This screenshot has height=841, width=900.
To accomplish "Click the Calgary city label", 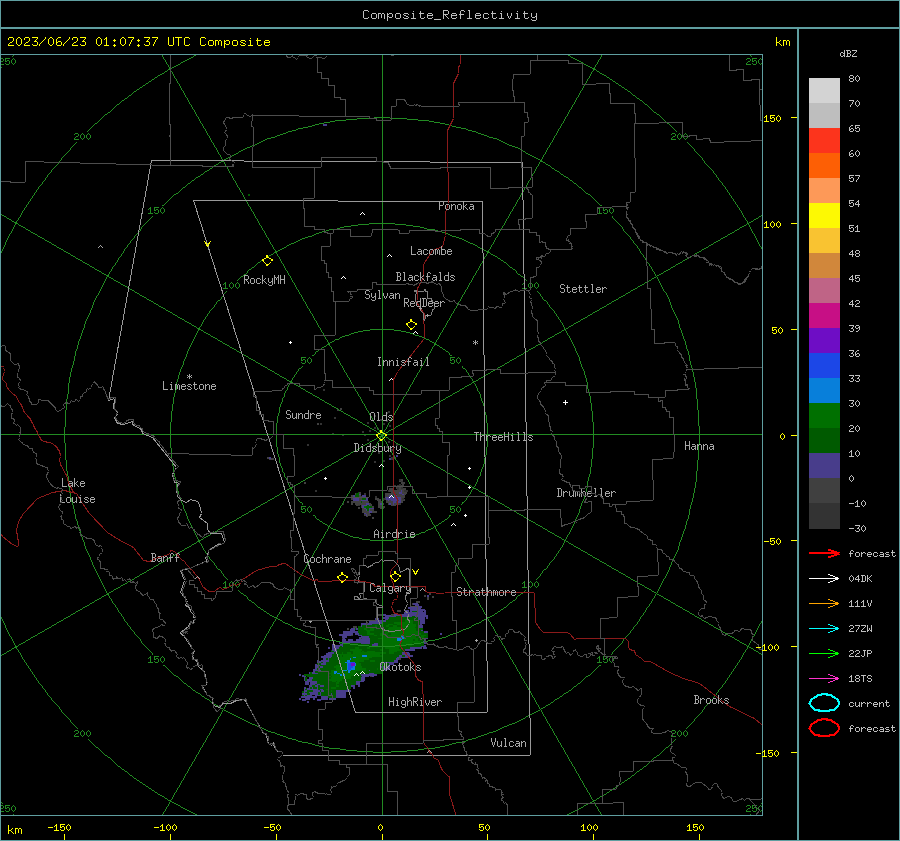I will click(390, 588).
